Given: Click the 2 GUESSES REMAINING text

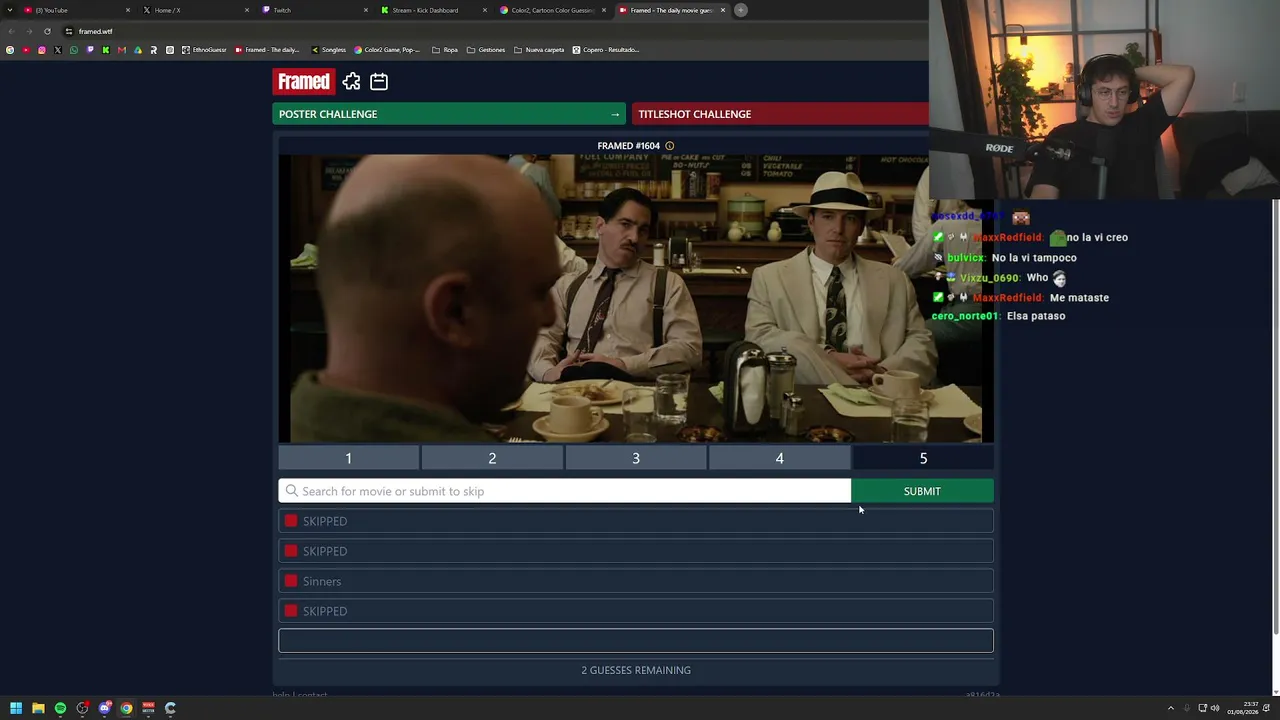Looking at the screenshot, I should [x=636, y=670].
